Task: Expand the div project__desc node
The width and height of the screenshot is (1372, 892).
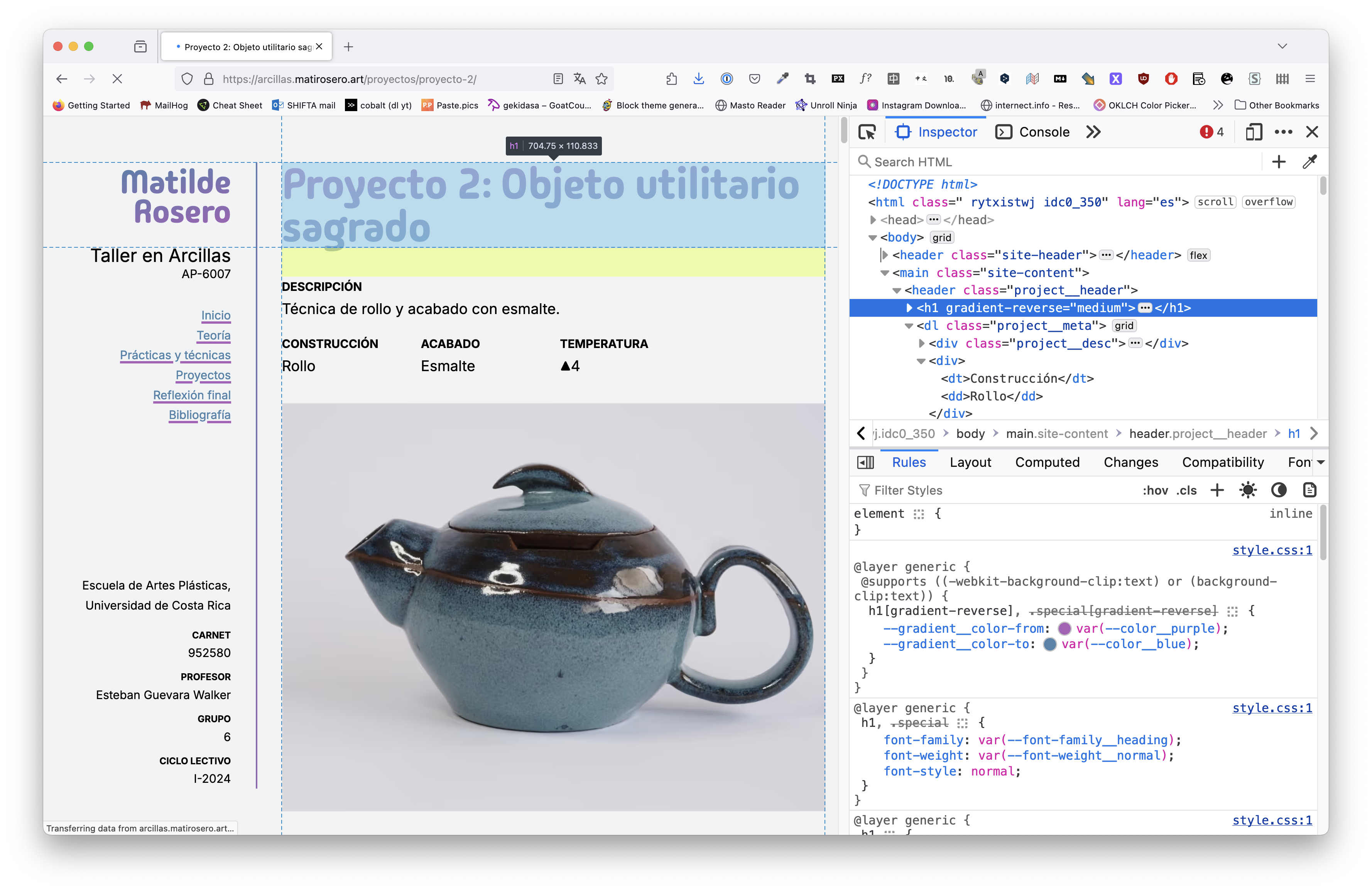Action: pyautogui.click(x=921, y=344)
